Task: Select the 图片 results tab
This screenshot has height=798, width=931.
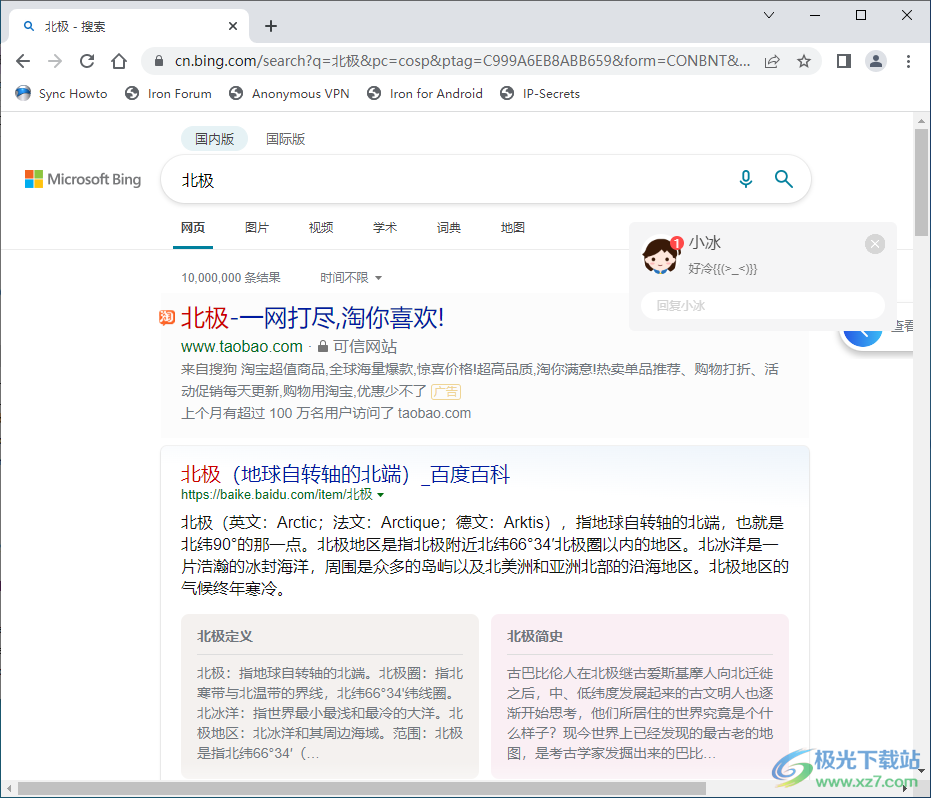Action: coord(257,227)
